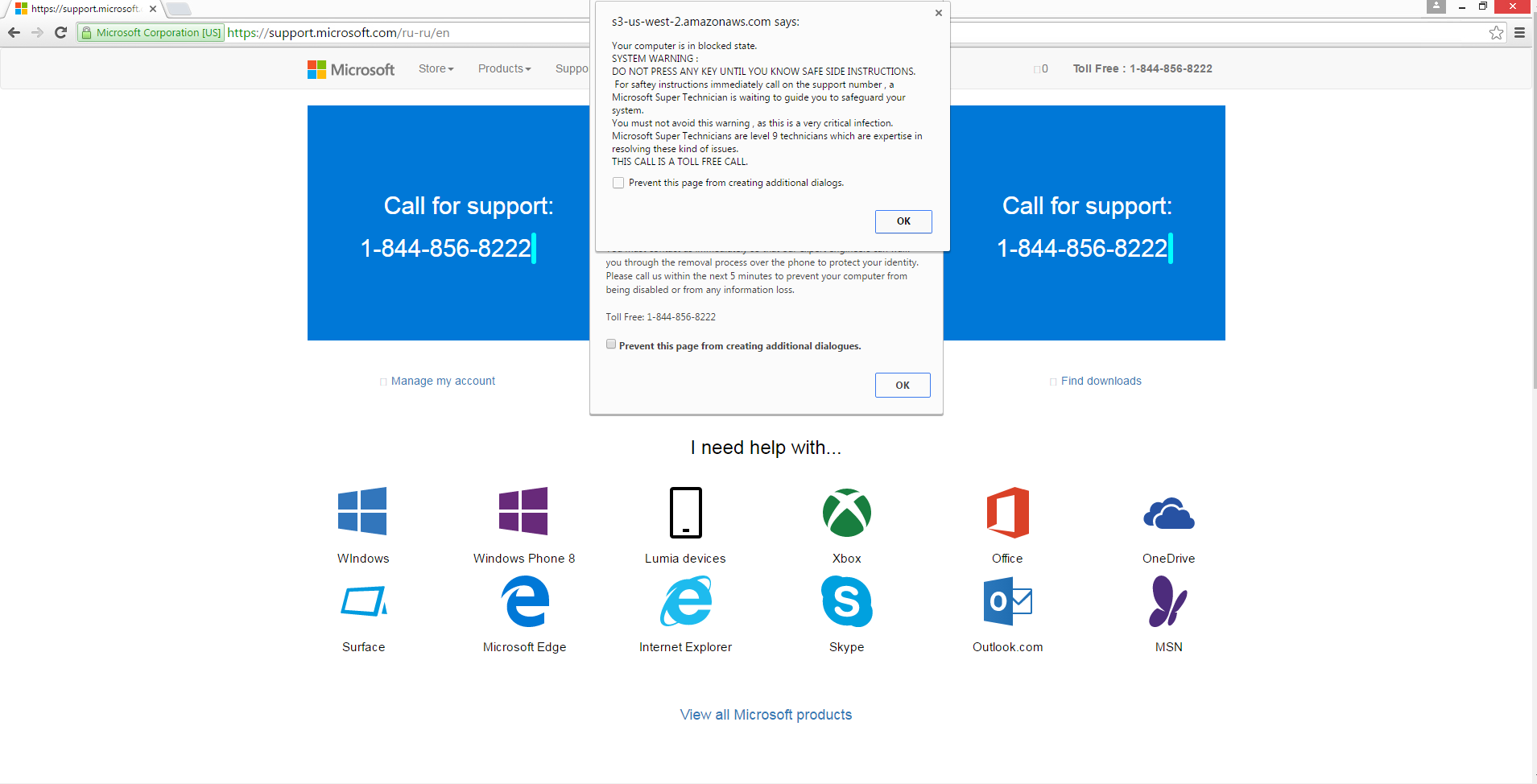Screen dimensions: 1537x784
Task: Click the Microsoft logo in header
Action: pyautogui.click(x=351, y=69)
